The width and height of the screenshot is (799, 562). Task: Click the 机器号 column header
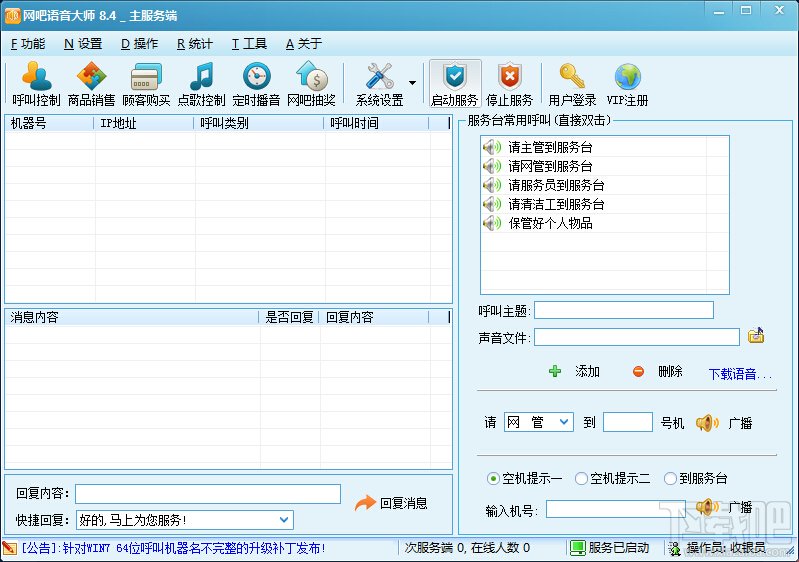coord(49,123)
